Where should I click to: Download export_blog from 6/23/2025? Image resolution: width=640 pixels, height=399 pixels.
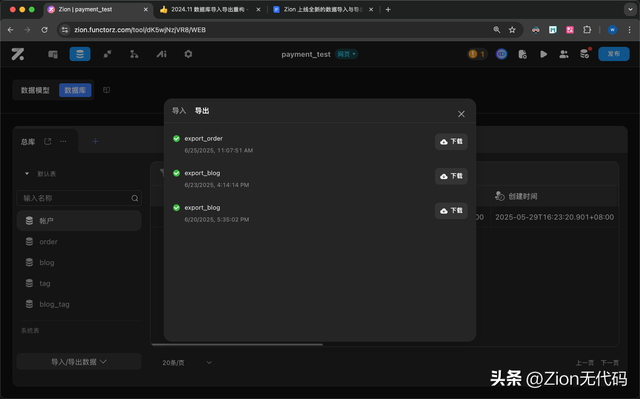[451, 176]
